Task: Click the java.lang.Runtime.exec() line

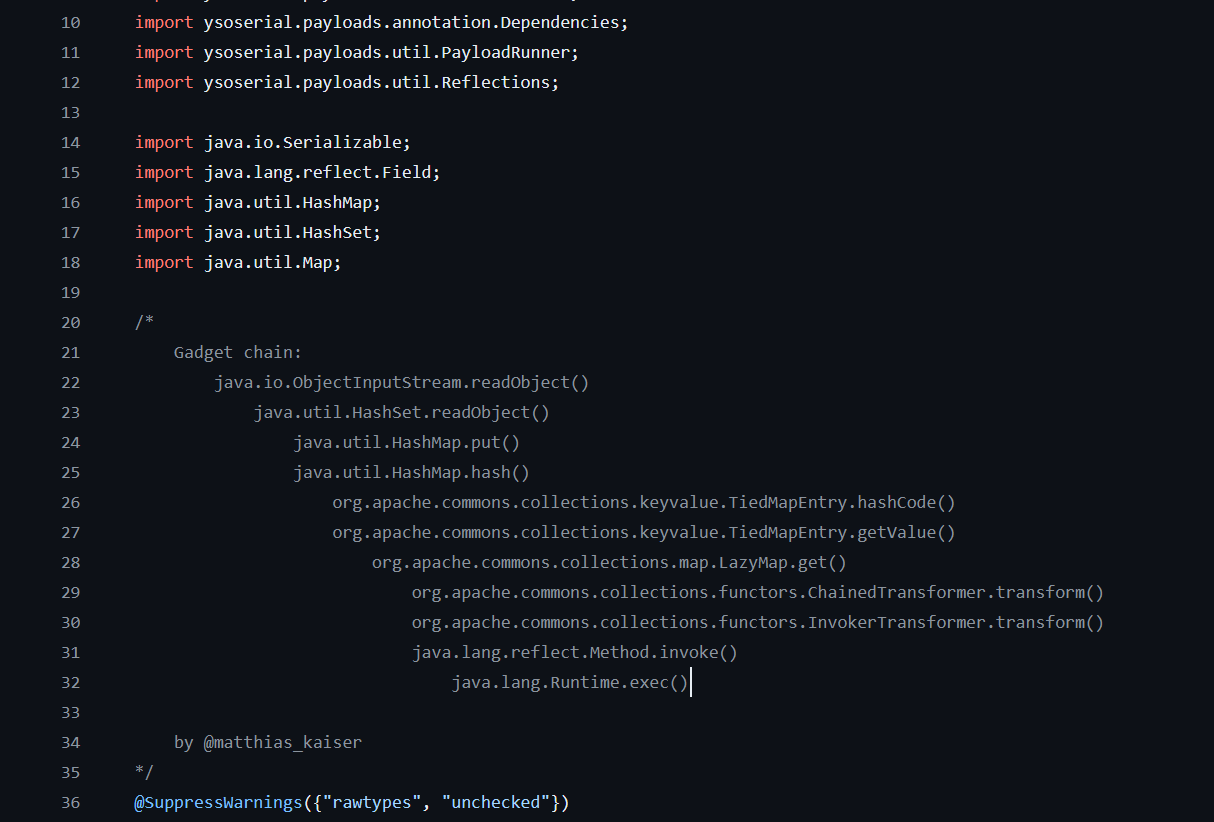Action: tap(570, 682)
